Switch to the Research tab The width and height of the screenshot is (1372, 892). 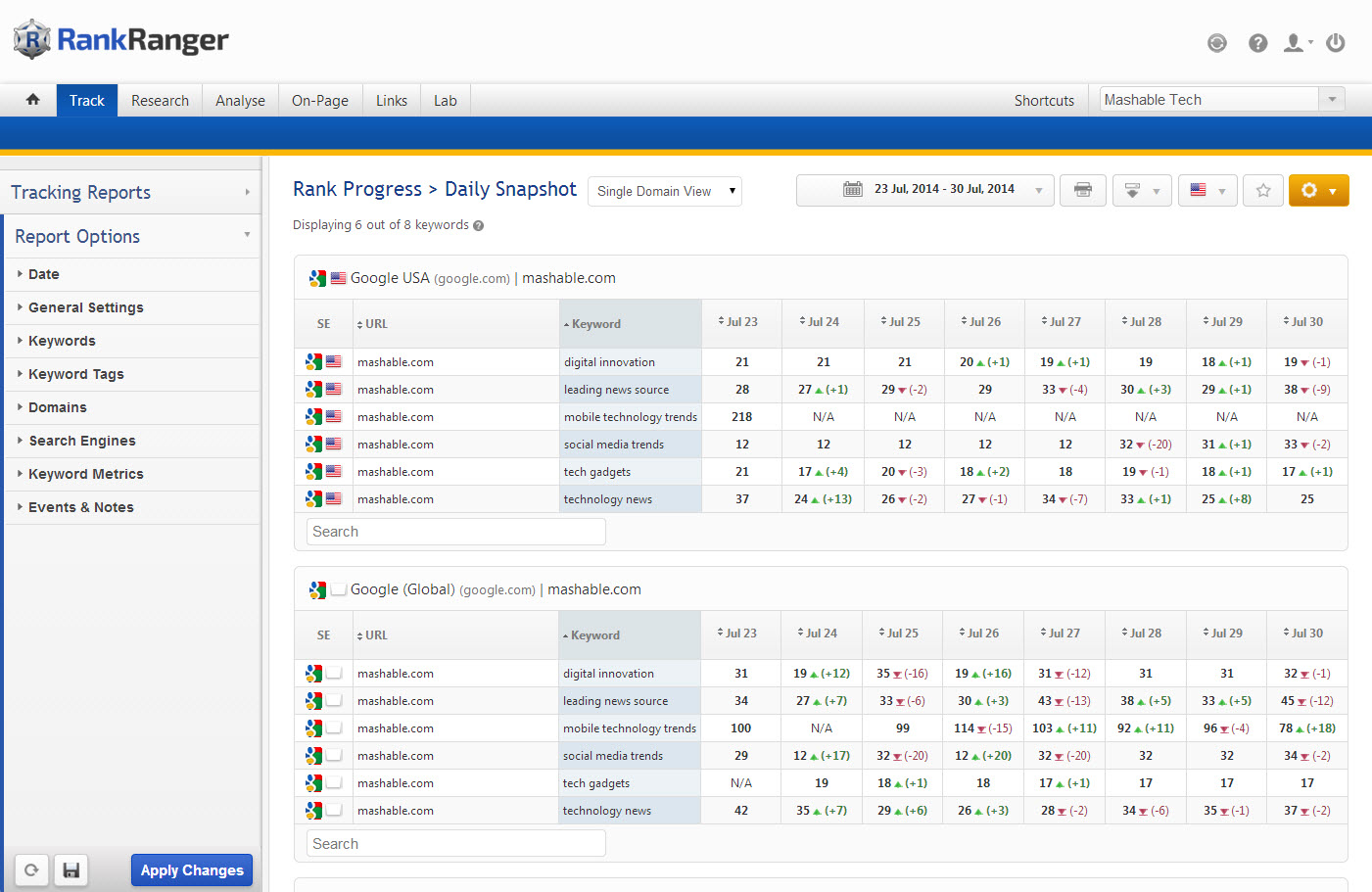click(x=160, y=100)
